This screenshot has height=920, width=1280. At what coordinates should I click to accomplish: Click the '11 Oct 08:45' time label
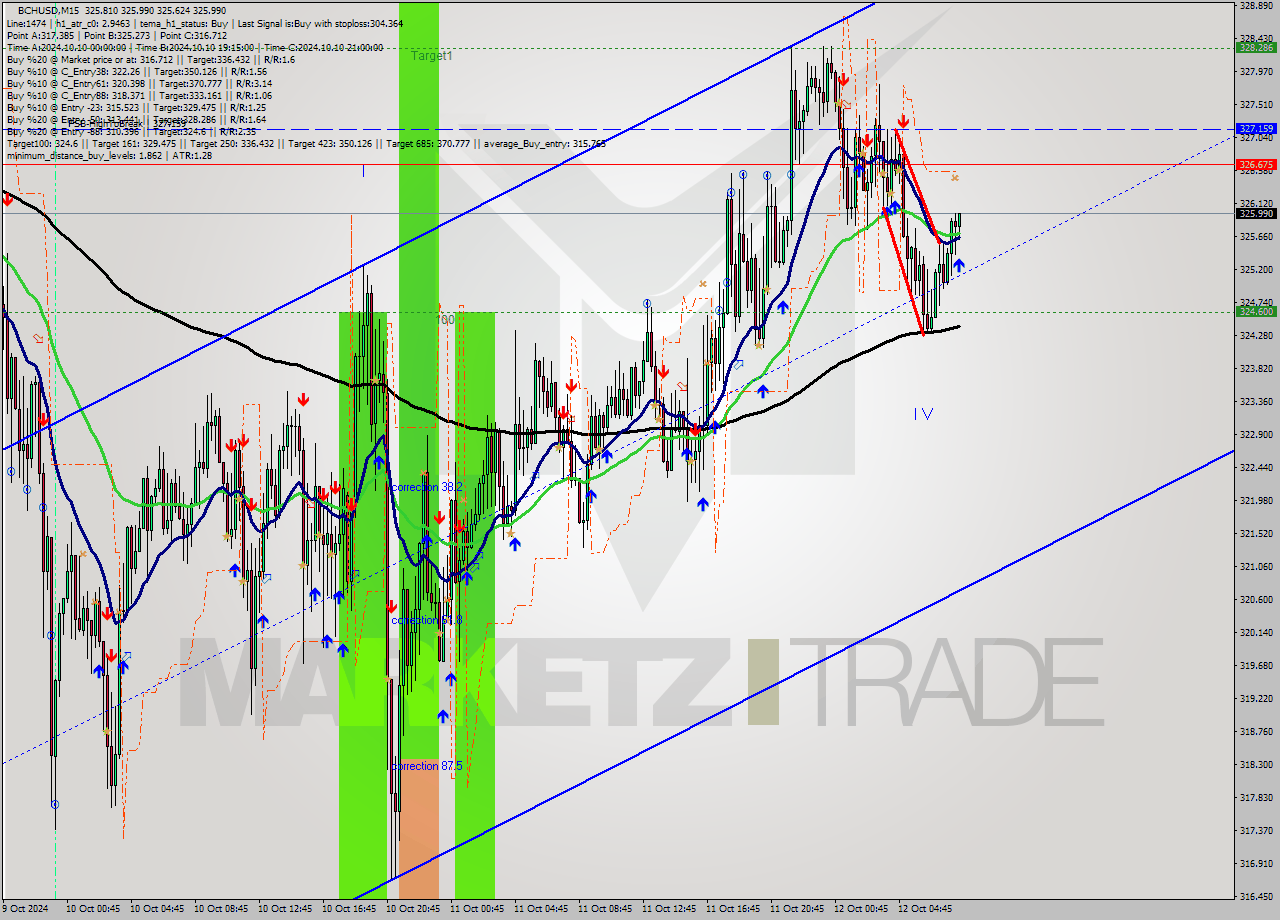605,909
